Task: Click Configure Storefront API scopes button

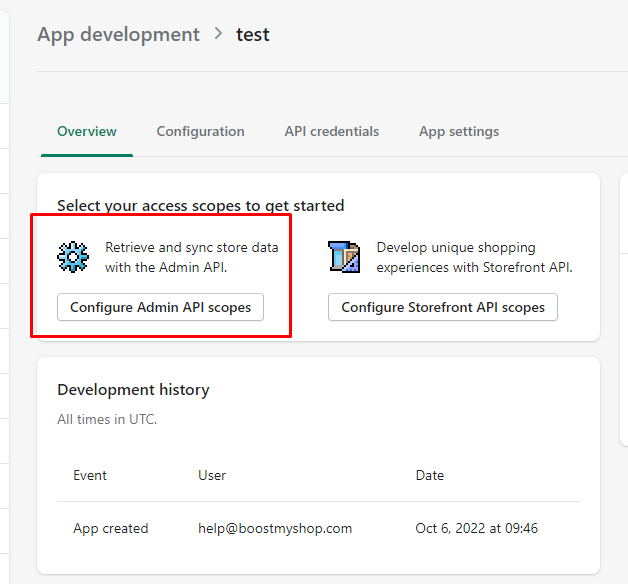Action: click(x=443, y=307)
